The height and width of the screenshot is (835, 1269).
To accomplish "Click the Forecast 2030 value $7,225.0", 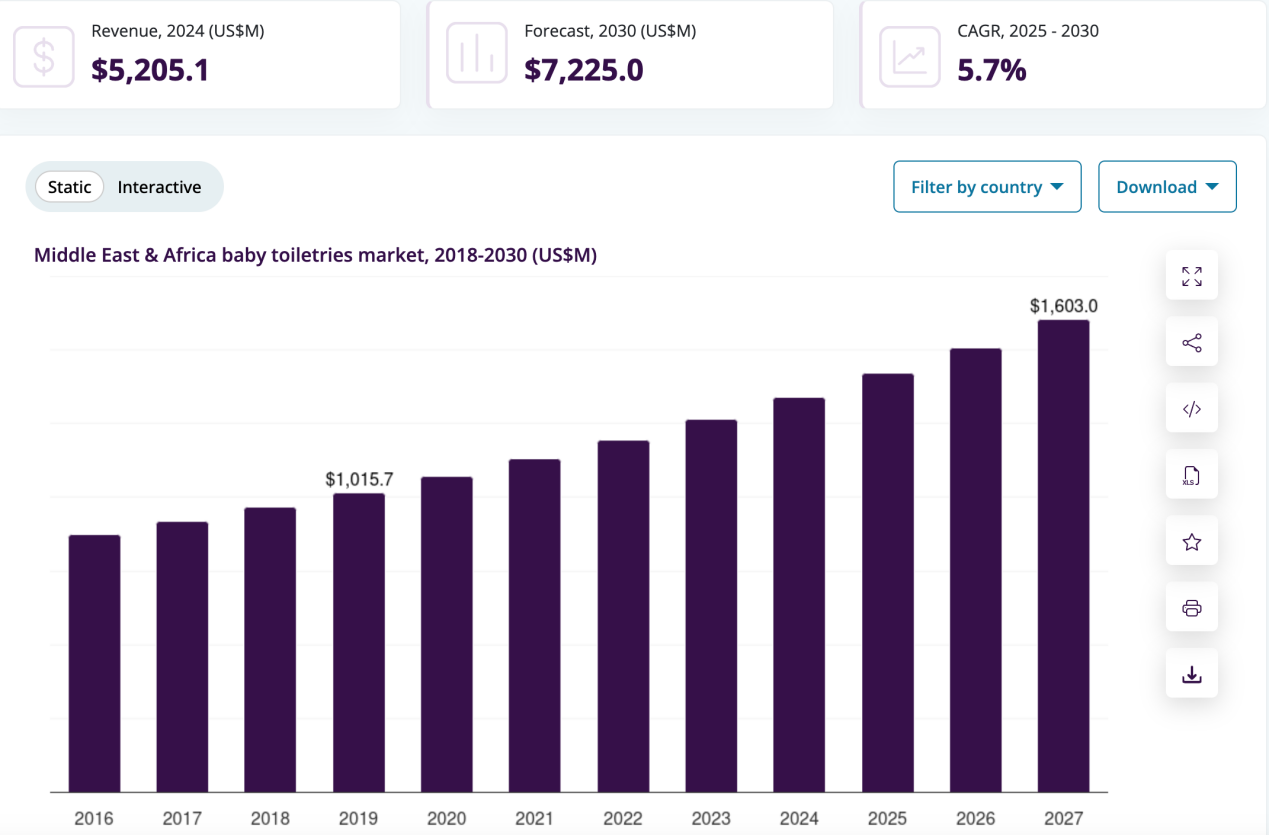I will 584,70.
